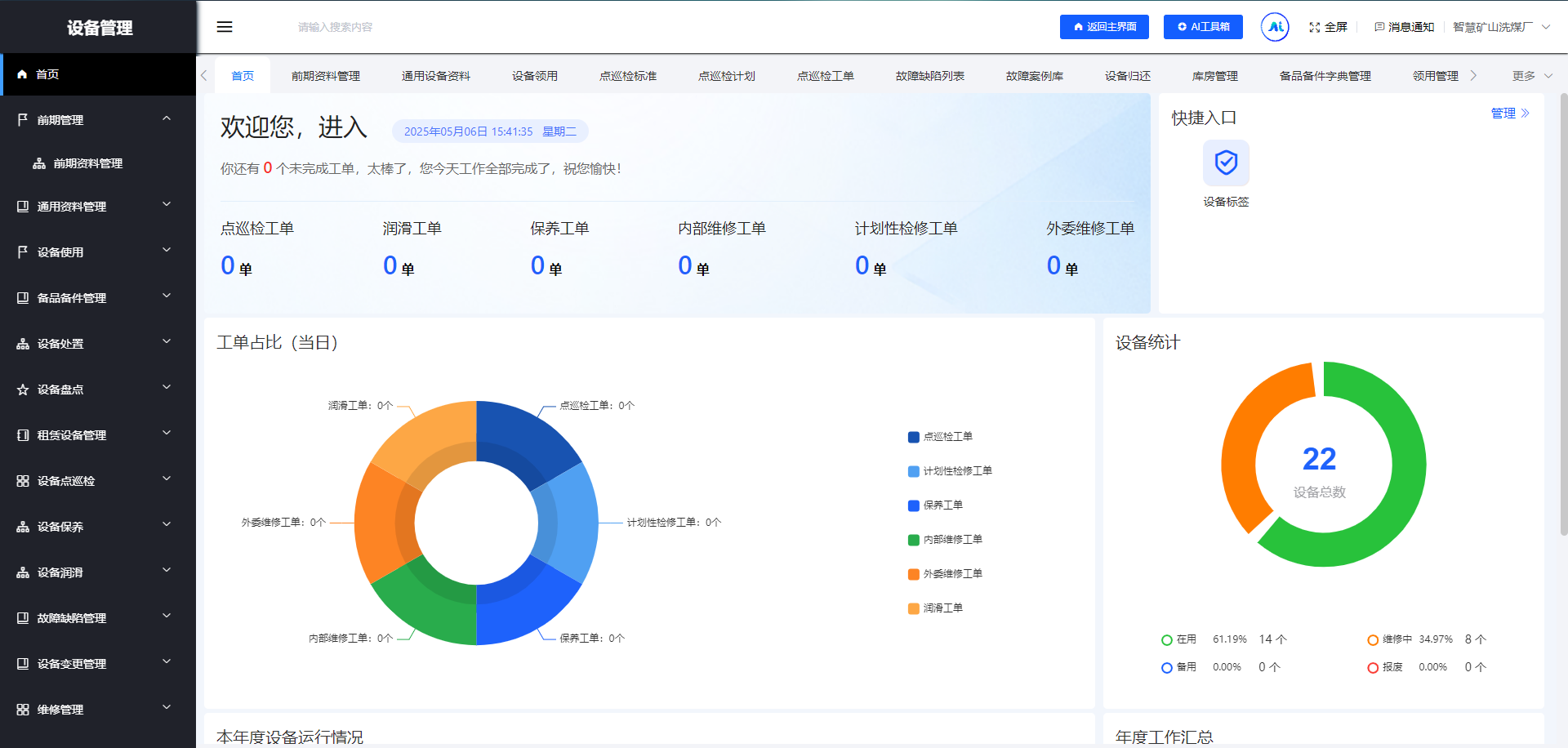The height and width of the screenshot is (748, 1568).
Task: Click the 设备标签 shield shortcut icon
Action: click(1226, 163)
